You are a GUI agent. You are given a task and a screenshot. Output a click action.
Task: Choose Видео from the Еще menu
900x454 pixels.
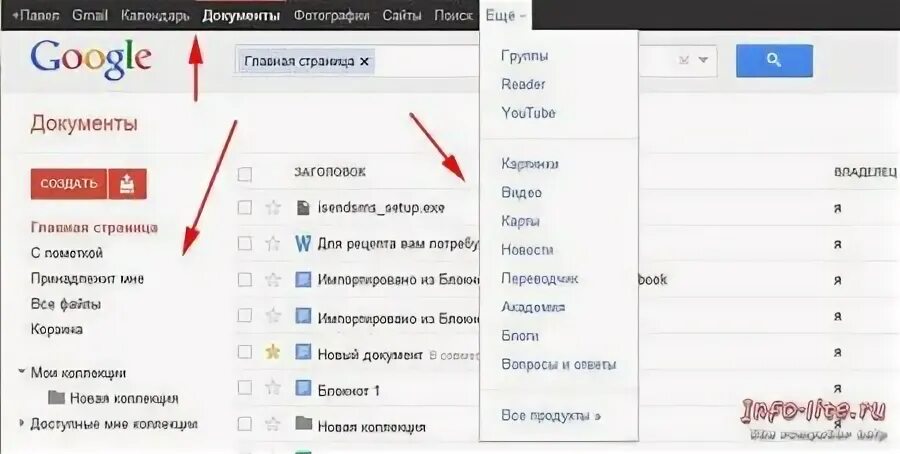(x=521, y=192)
